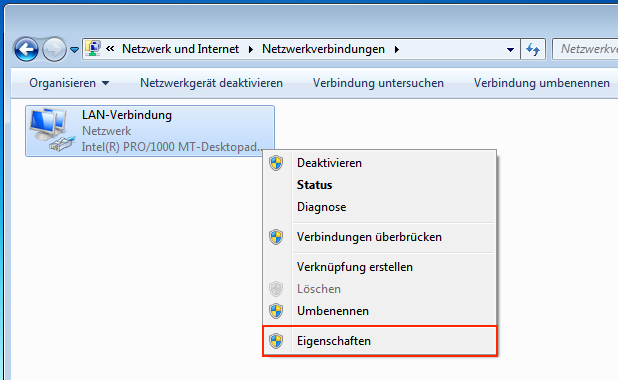Select Netzwerkverbindungen breadcrumb
Image resolution: width=618 pixels, height=380 pixels.
(323, 49)
